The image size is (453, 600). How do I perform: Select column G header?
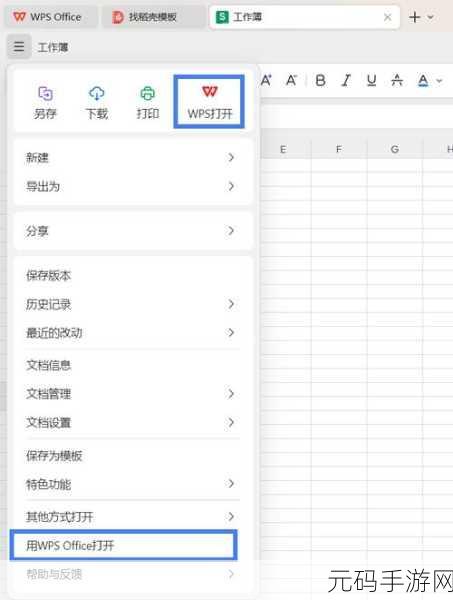coord(395,149)
